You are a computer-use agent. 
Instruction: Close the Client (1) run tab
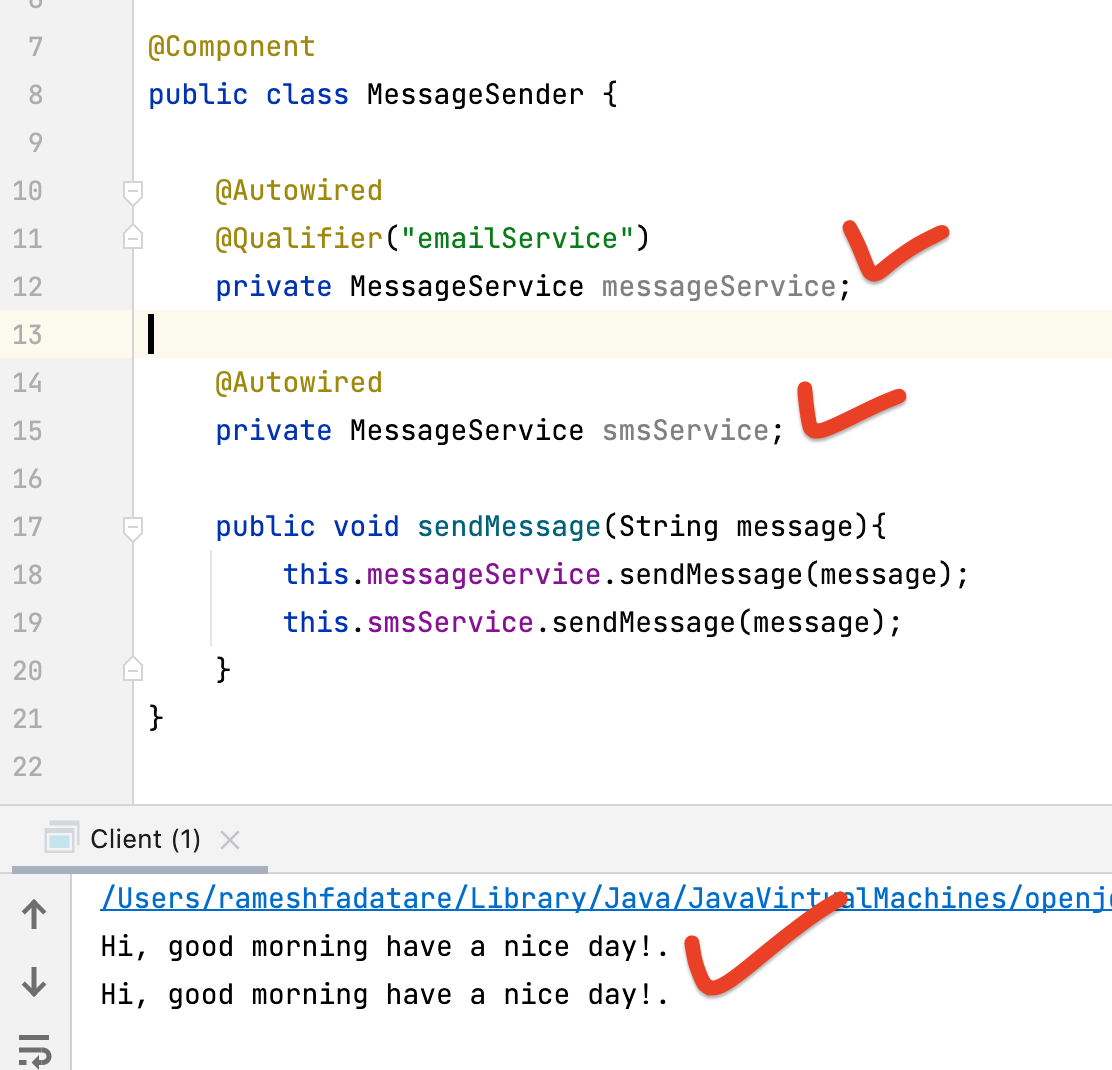(x=230, y=840)
